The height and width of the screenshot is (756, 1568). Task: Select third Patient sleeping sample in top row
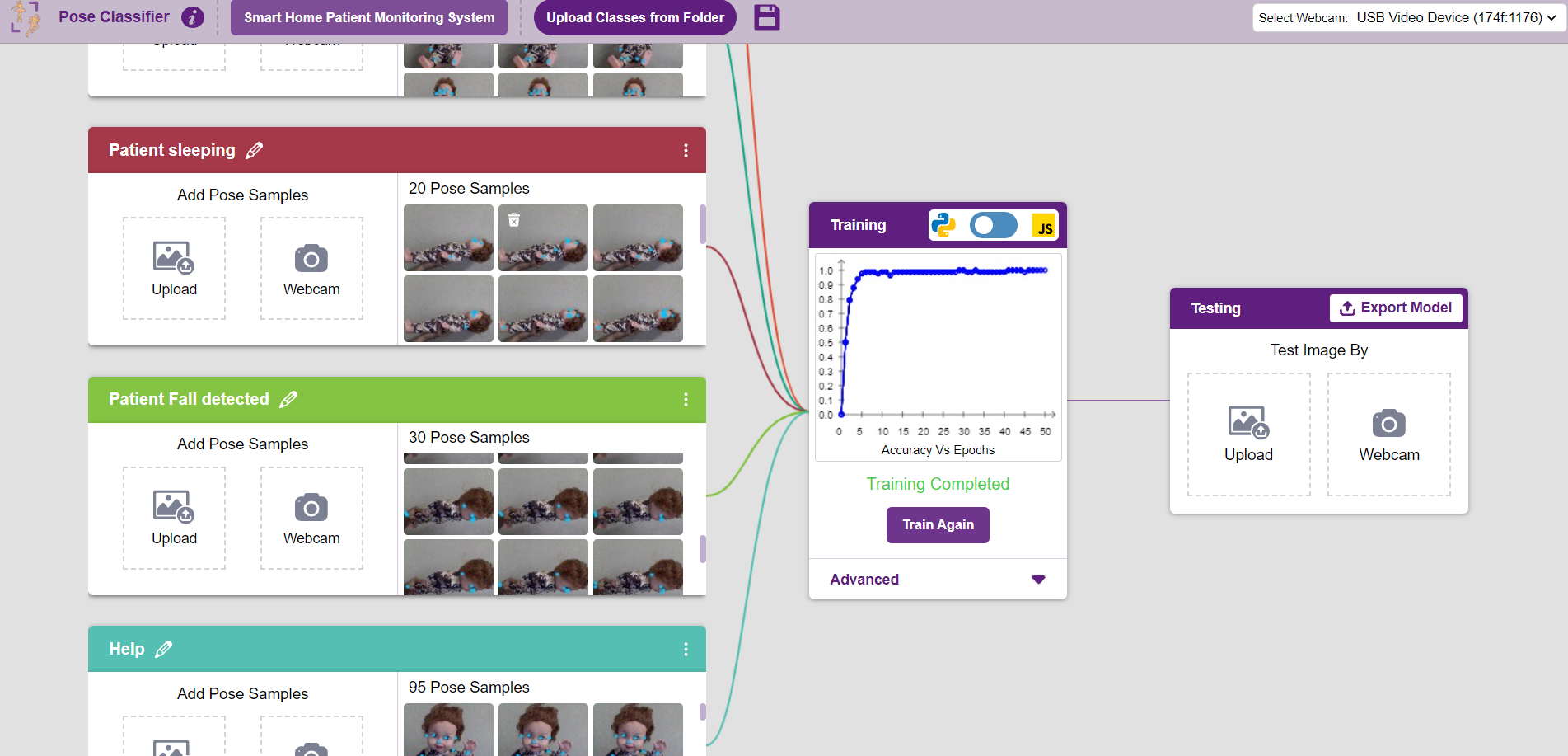(x=638, y=237)
